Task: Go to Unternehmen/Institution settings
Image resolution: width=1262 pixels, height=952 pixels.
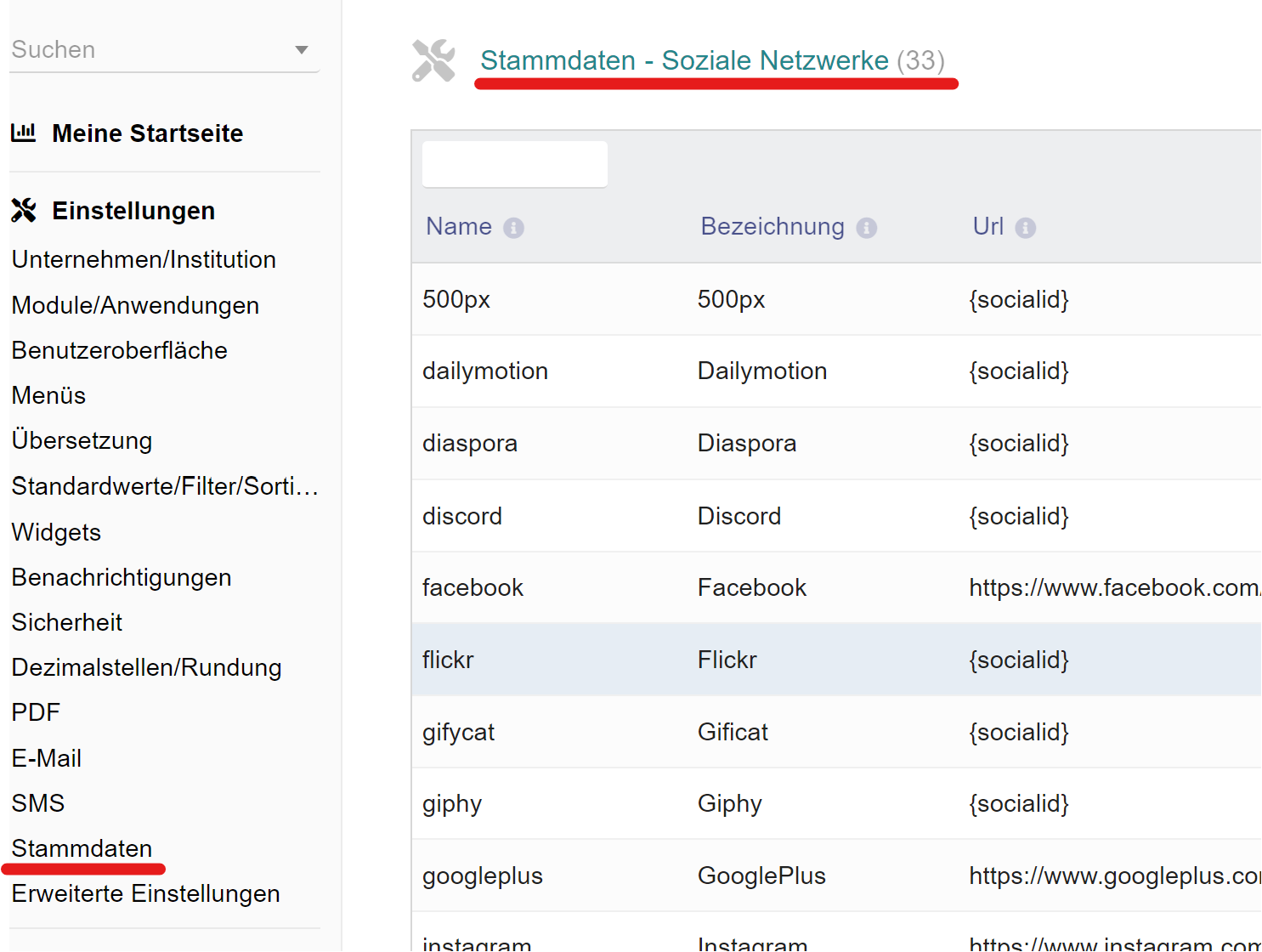Action: tap(144, 259)
